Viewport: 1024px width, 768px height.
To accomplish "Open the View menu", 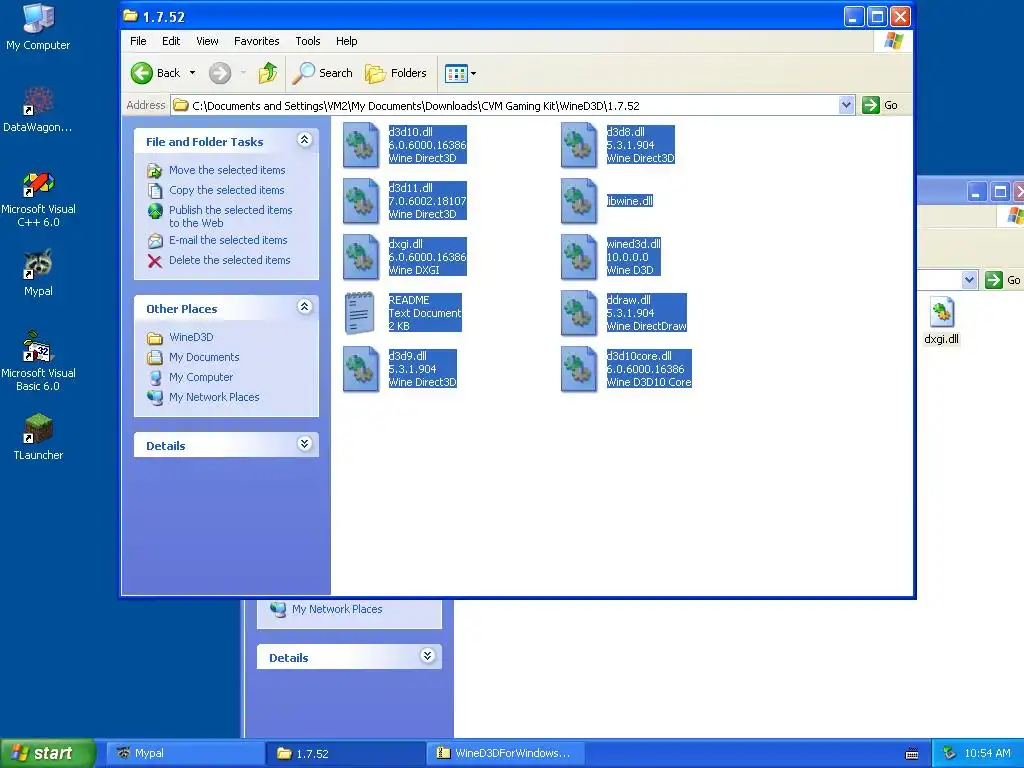I will coord(208,41).
